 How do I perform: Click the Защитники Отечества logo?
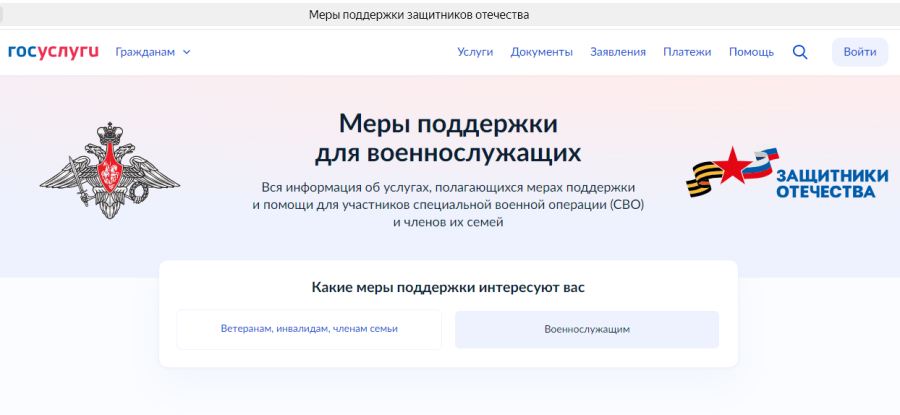coord(787,173)
